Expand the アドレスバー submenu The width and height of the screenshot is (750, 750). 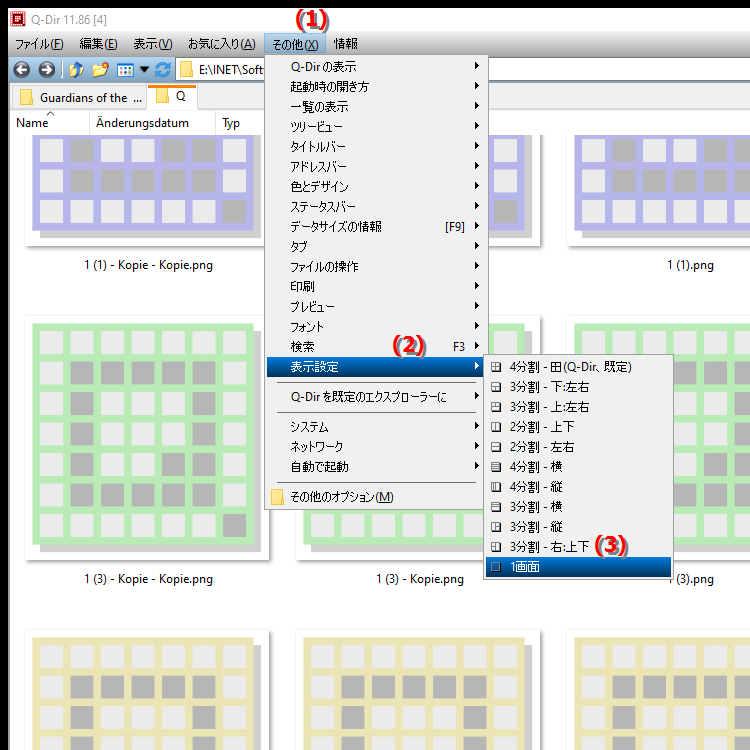(376, 166)
